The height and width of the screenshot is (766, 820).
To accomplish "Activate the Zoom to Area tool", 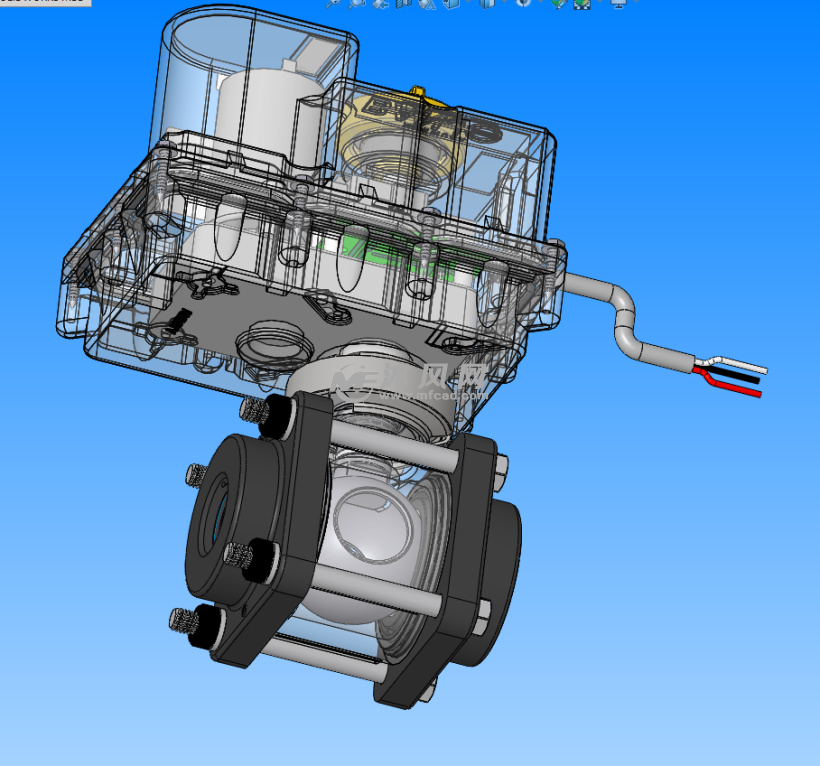I will (358, 3).
